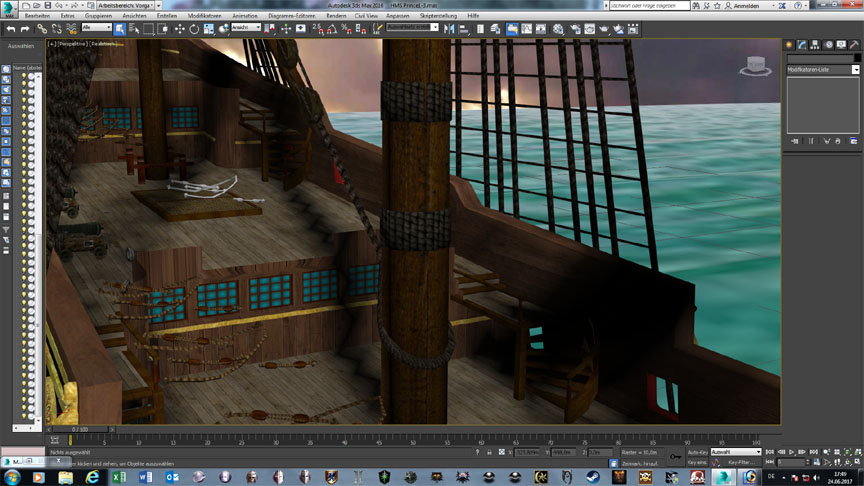This screenshot has width=864, height=486.
Task: Open the Auswahl key mode dropdown
Action: pyautogui.click(x=736, y=452)
